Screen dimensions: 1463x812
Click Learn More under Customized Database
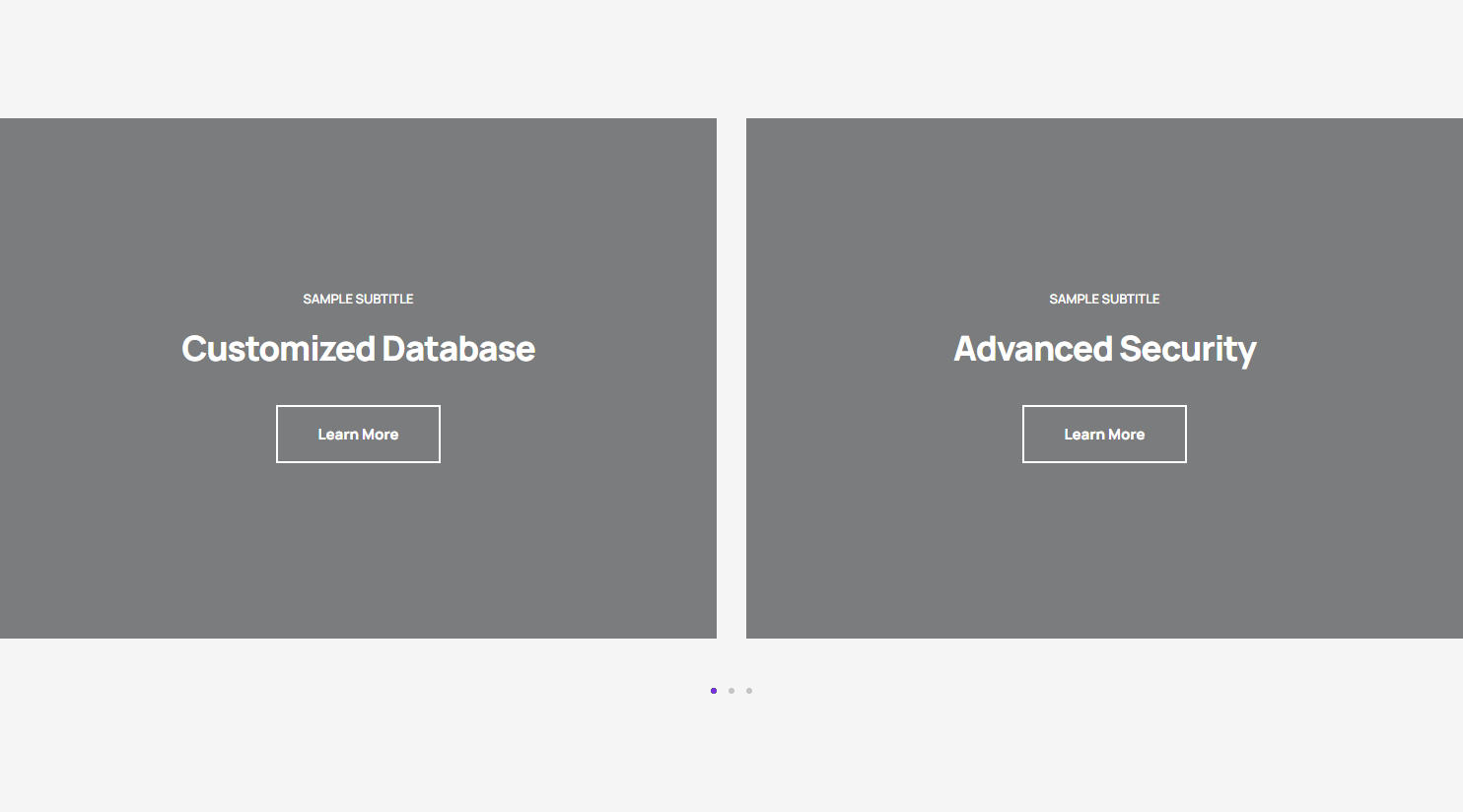coord(358,434)
